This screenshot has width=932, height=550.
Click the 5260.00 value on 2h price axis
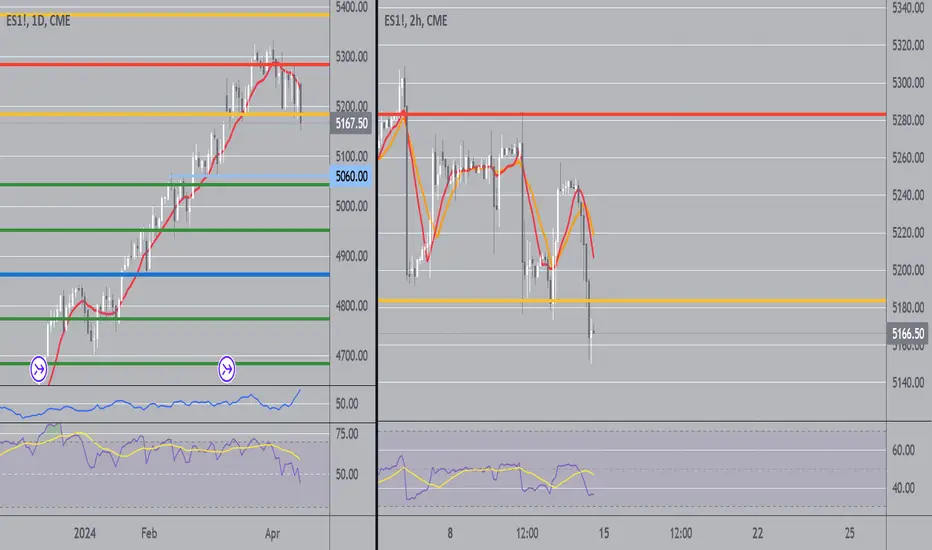[908, 158]
